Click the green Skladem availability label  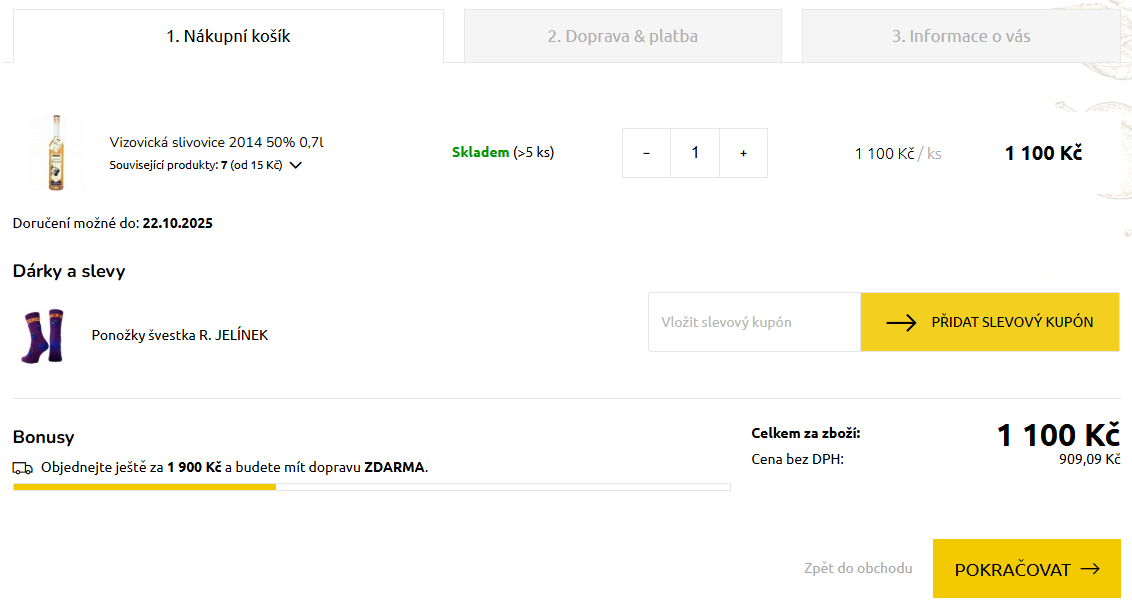480,153
